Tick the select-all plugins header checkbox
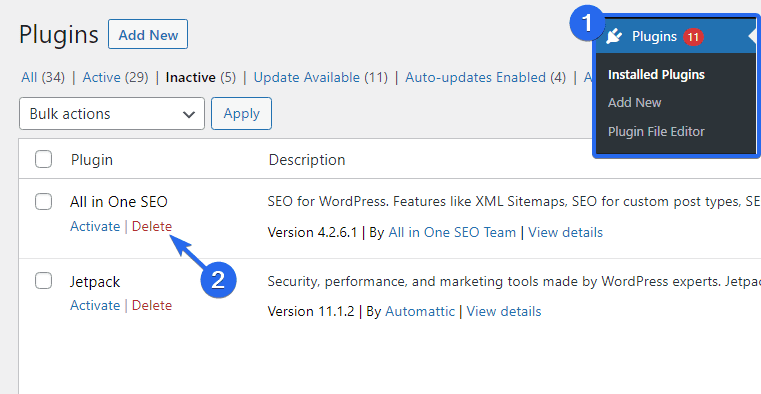The height and width of the screenshot is (394, 761). 44,159
